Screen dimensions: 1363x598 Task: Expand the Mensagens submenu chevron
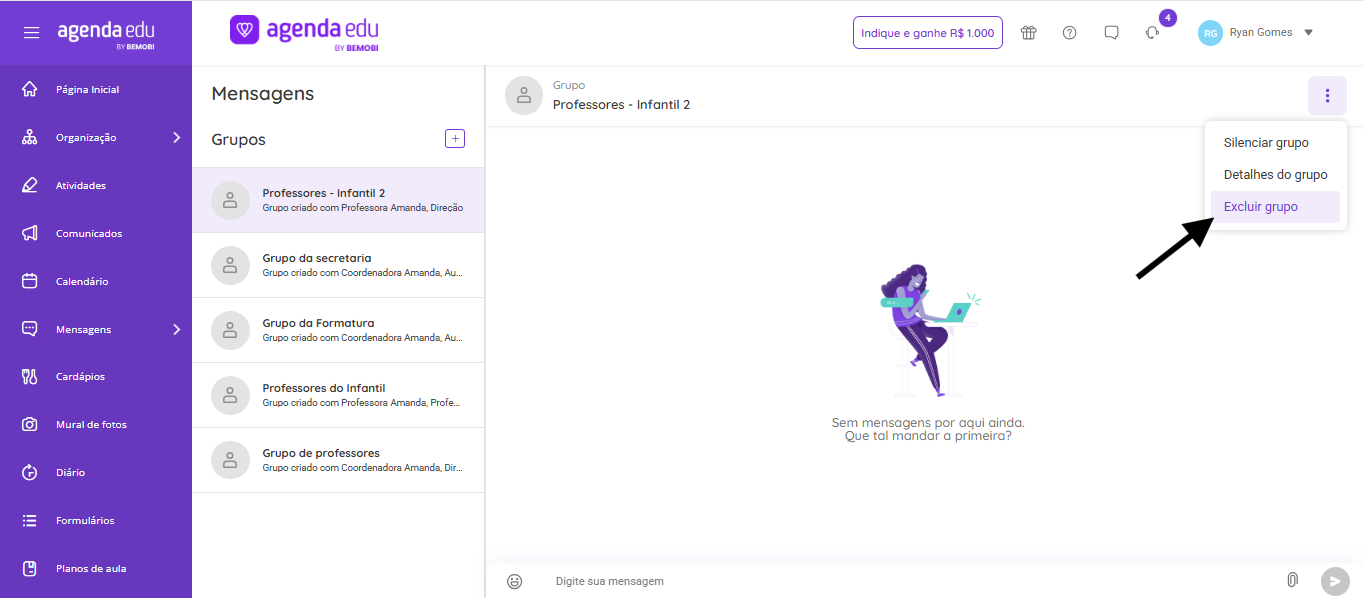point(177,329)
